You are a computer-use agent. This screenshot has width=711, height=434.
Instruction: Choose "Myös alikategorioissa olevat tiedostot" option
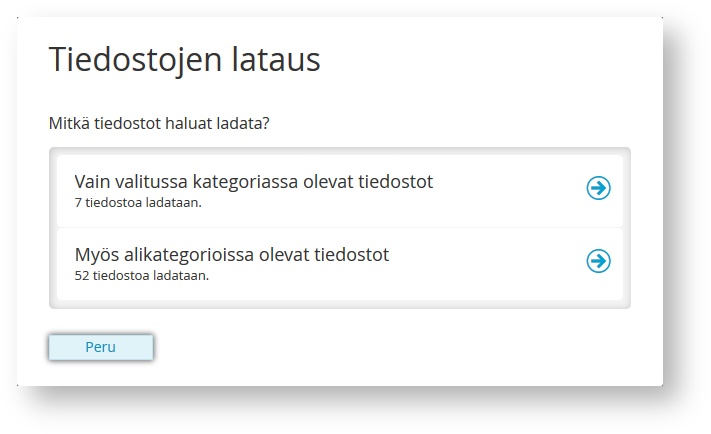click(340, 264)
